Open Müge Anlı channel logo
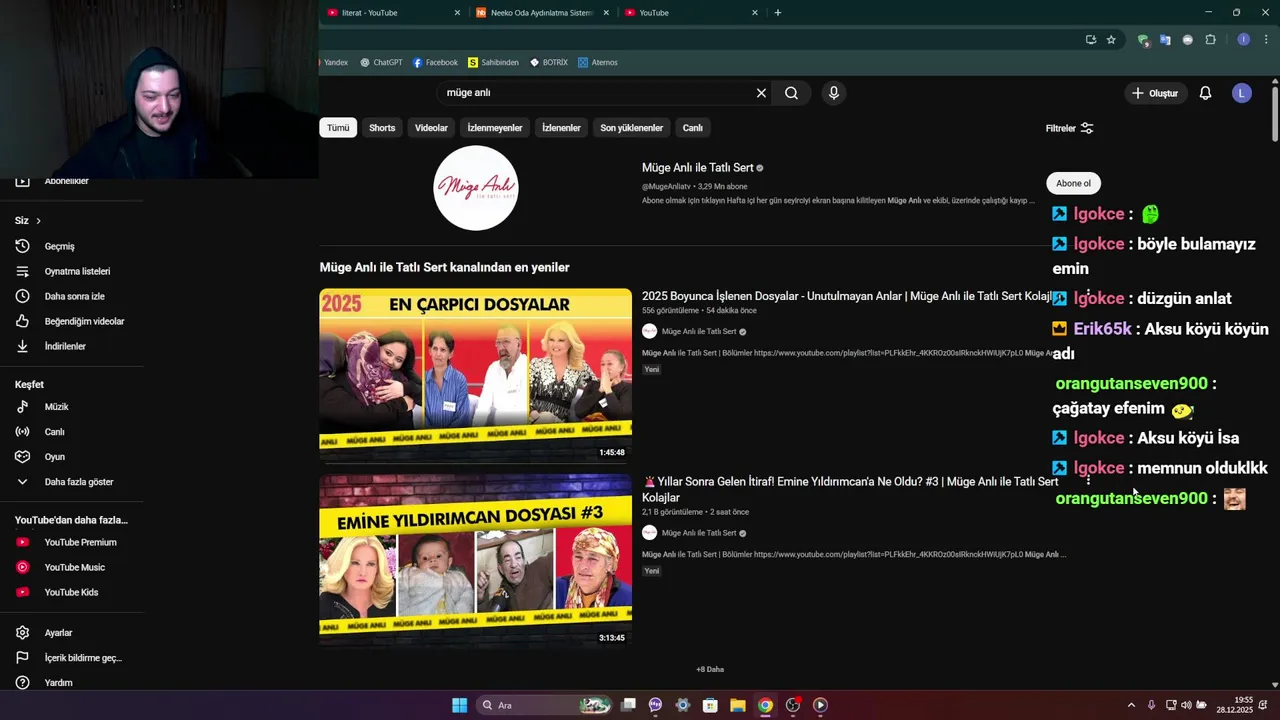The height and width of the screenshot is (720, 1280). point(476,188)
